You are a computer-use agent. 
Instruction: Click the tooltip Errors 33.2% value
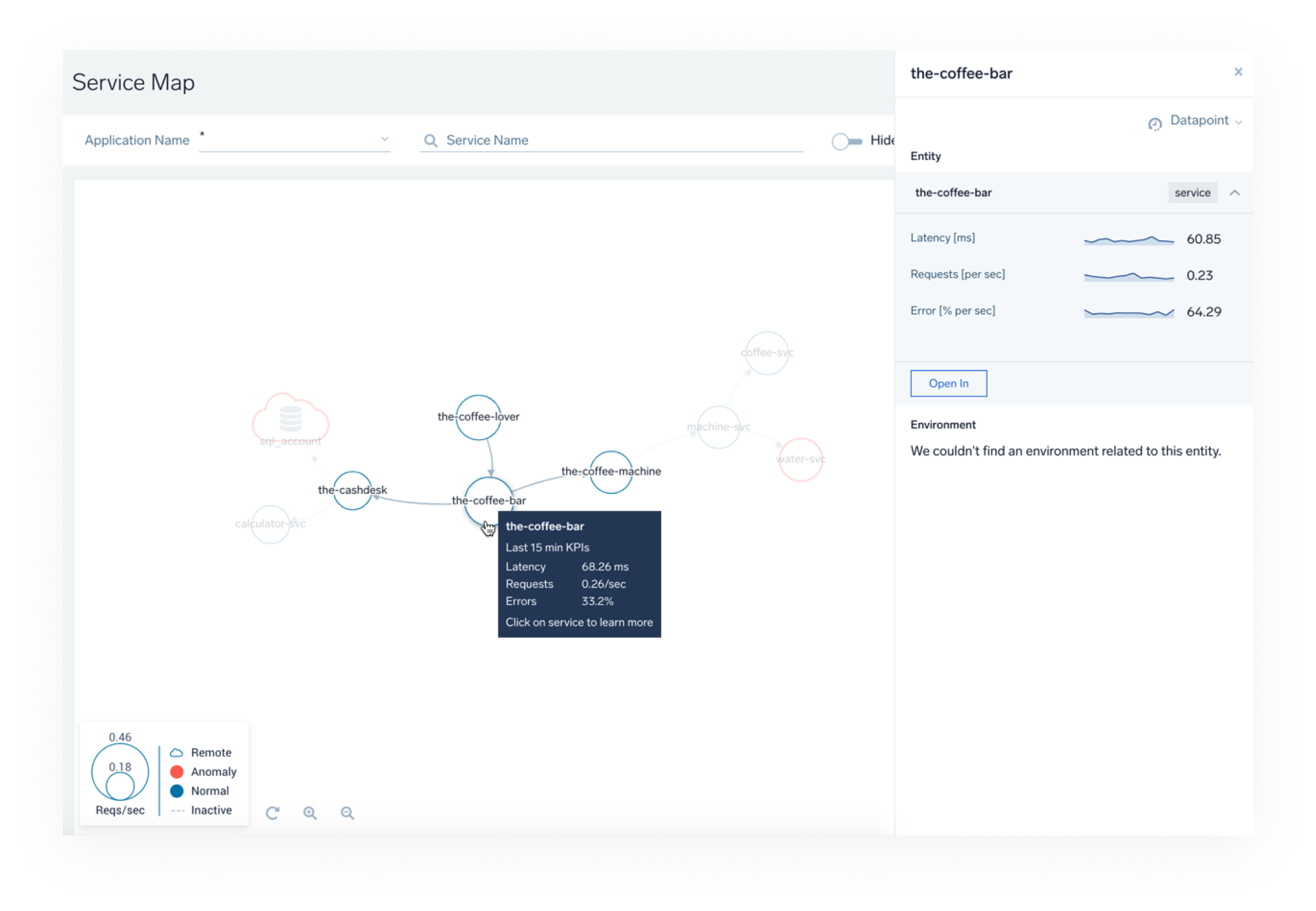click(597, 601)
